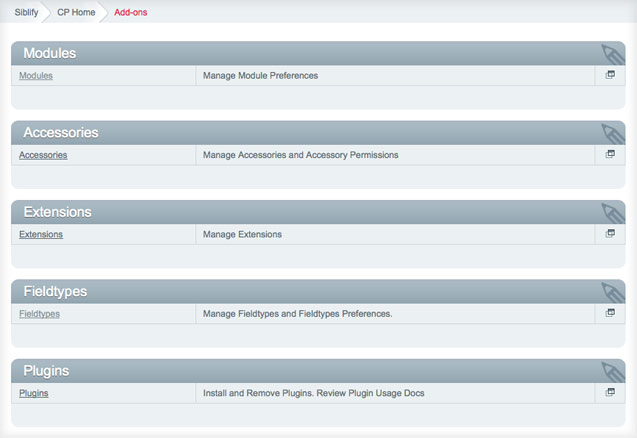The image size is (637, 438).
Task: Click pencil icon on Fieldtypes header
Action: tap(613, 293)
